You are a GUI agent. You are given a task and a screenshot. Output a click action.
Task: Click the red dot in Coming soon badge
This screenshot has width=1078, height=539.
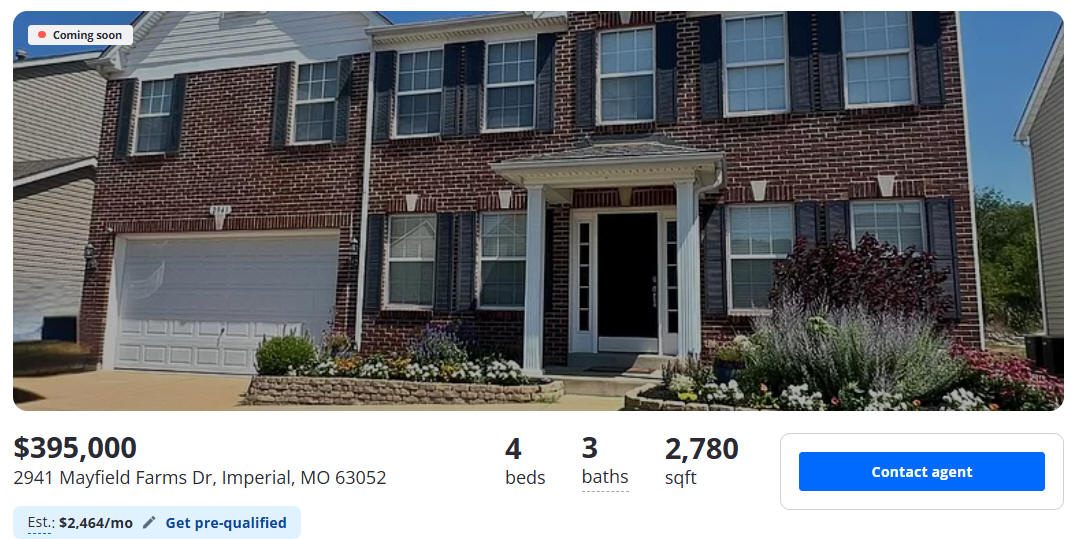pyautogui.click(x=42, y=35)
